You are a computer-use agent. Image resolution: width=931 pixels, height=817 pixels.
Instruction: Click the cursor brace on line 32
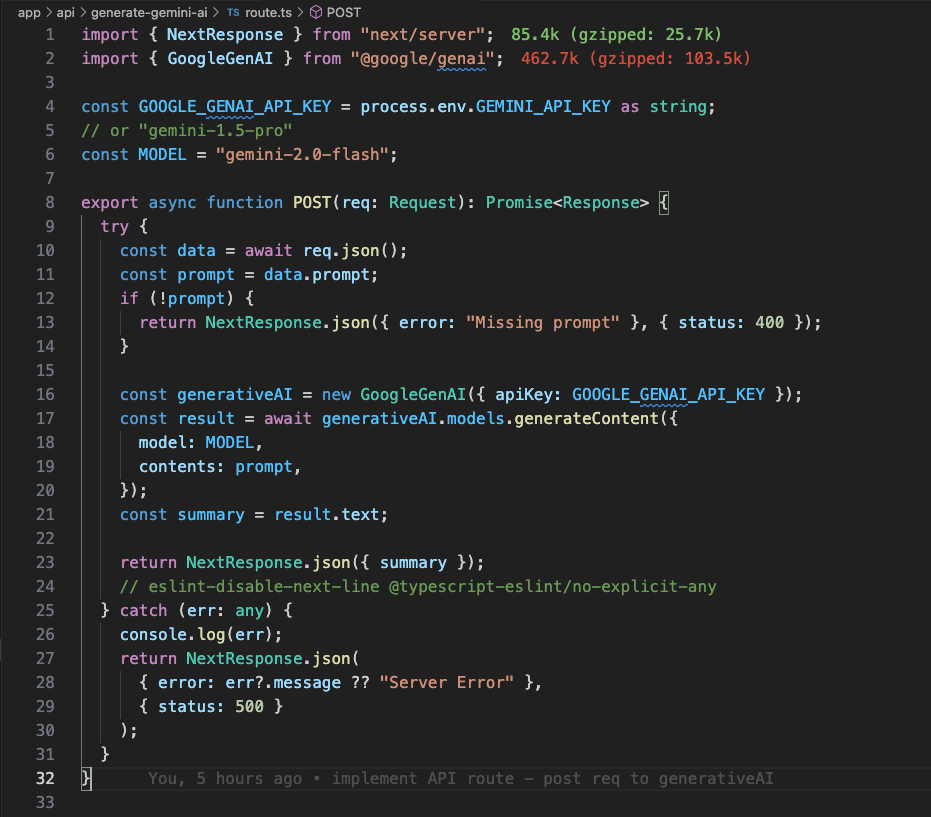[85, 778]
